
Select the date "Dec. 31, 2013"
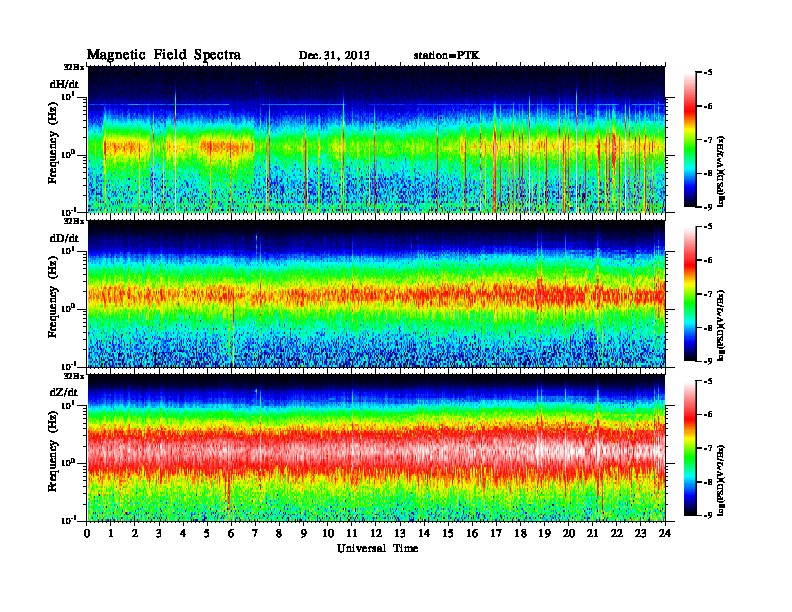tap(334, 56)
